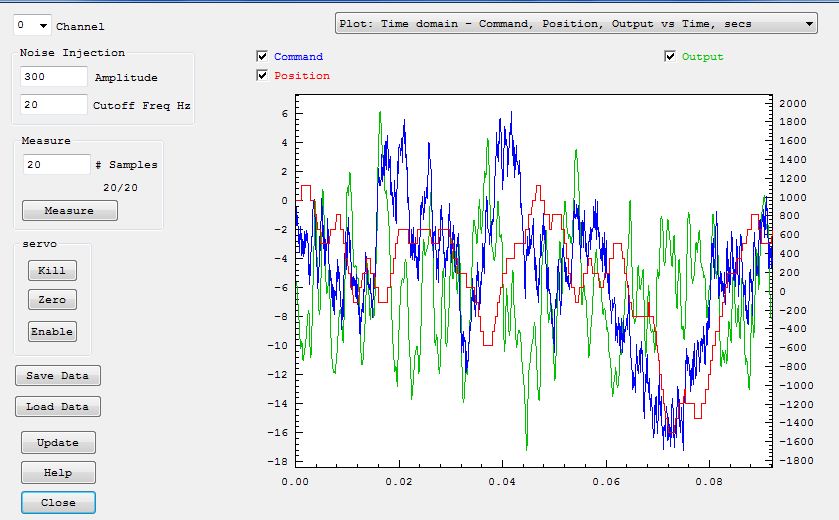Toggle the Command trace checkbox

(x=262, y=57)
